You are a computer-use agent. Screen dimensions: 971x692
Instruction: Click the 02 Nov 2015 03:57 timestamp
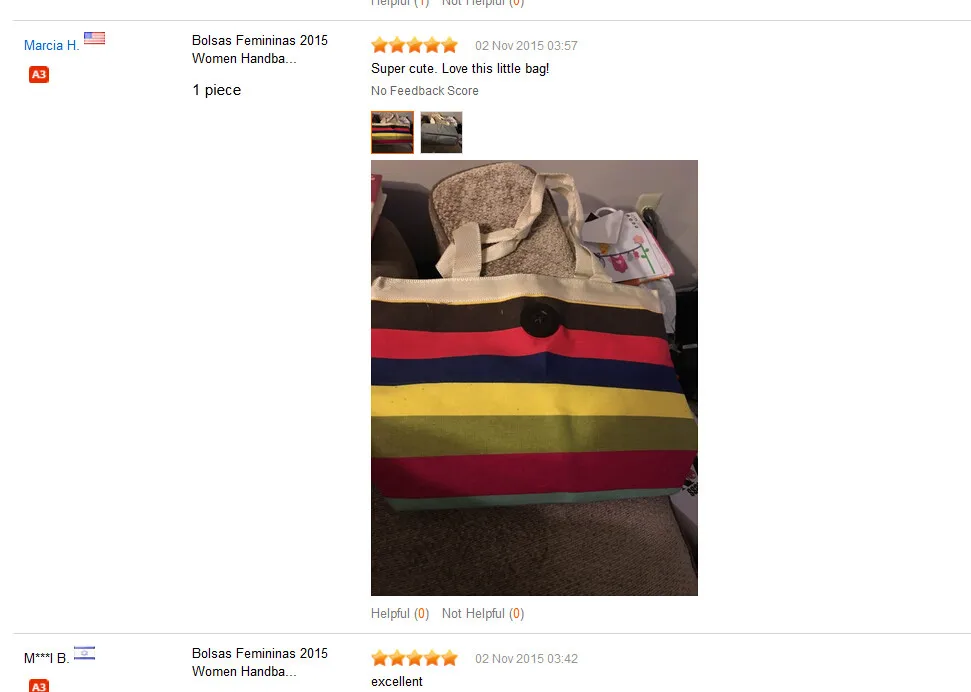coord(526,46)
